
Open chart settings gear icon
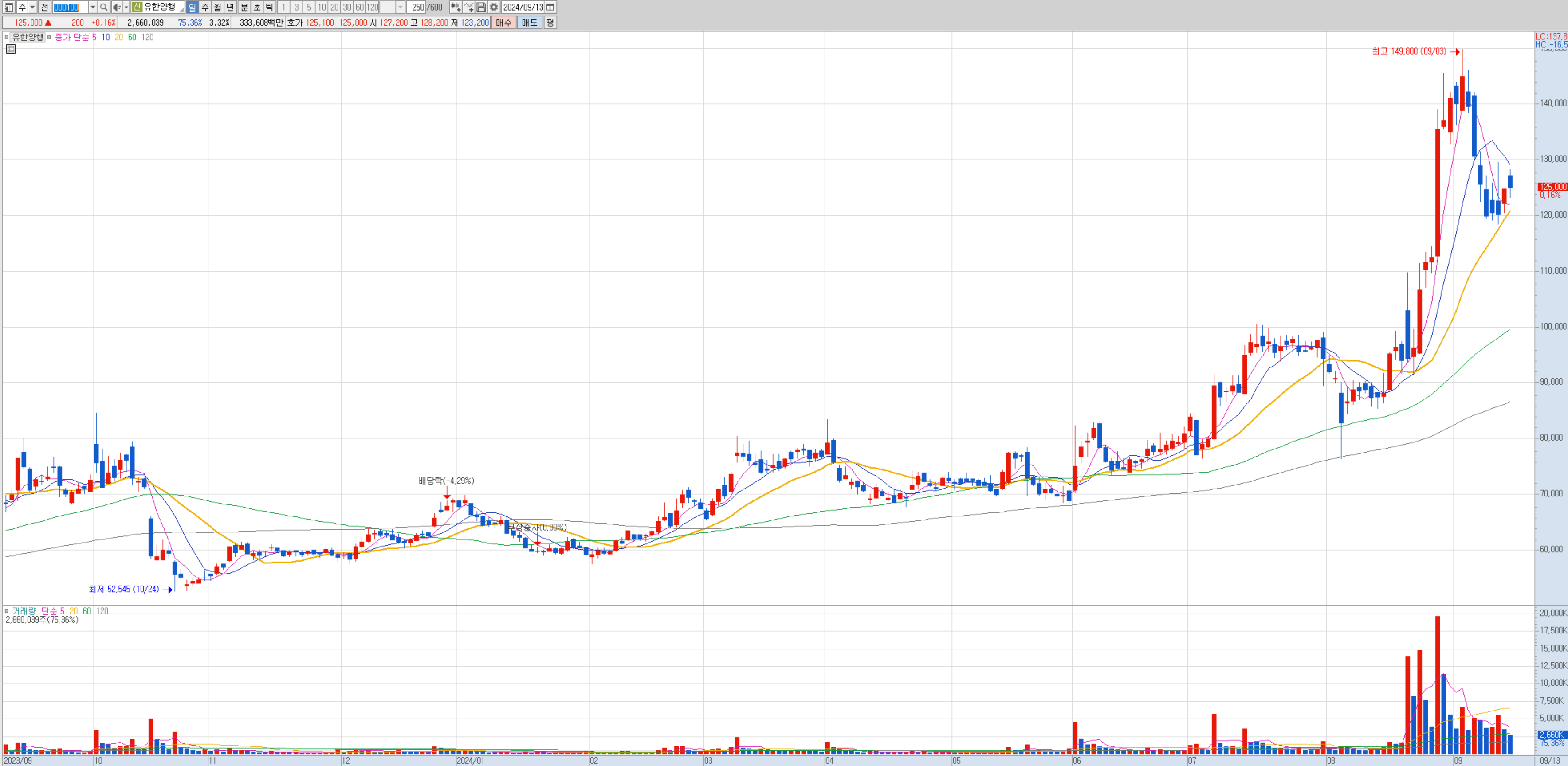pyautogui.click(x=494, y=7)
